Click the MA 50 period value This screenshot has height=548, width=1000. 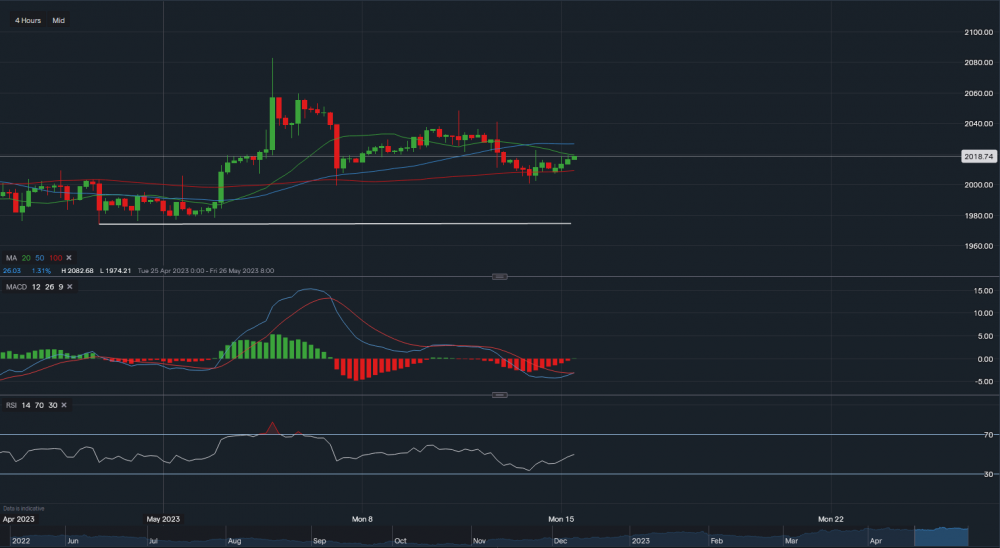pos(39,258)
